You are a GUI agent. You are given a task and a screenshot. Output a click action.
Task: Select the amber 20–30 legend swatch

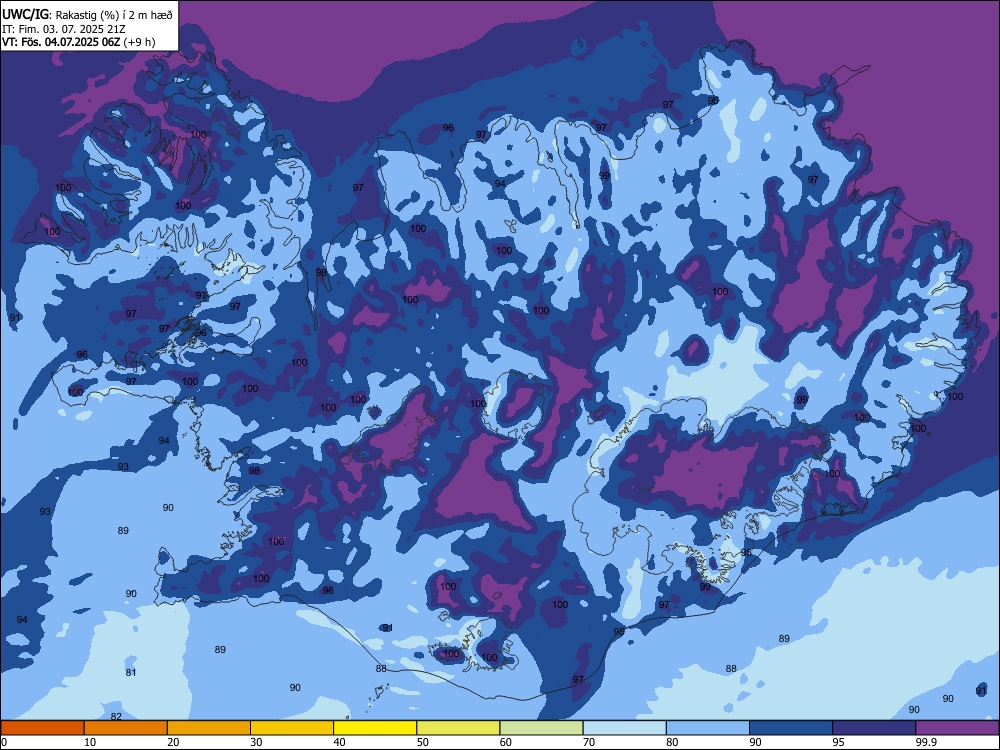tap(209, 728)
